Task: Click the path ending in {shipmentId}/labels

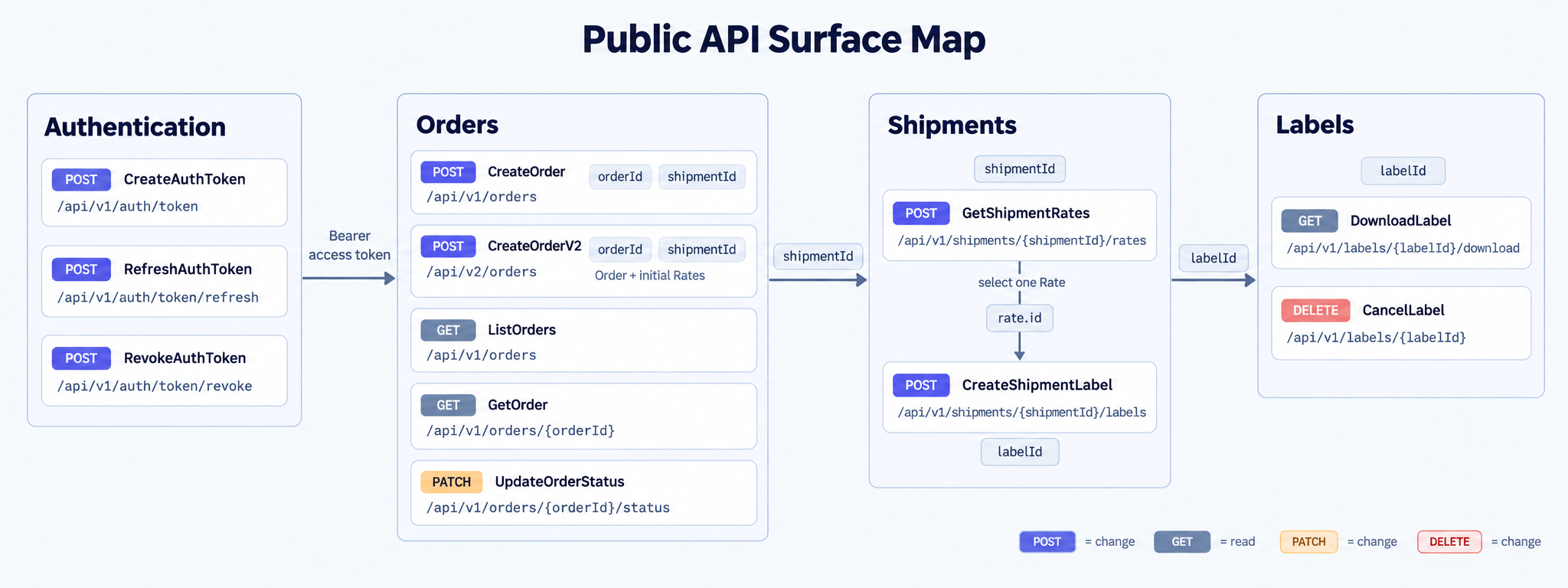Action: [1022, 412]
